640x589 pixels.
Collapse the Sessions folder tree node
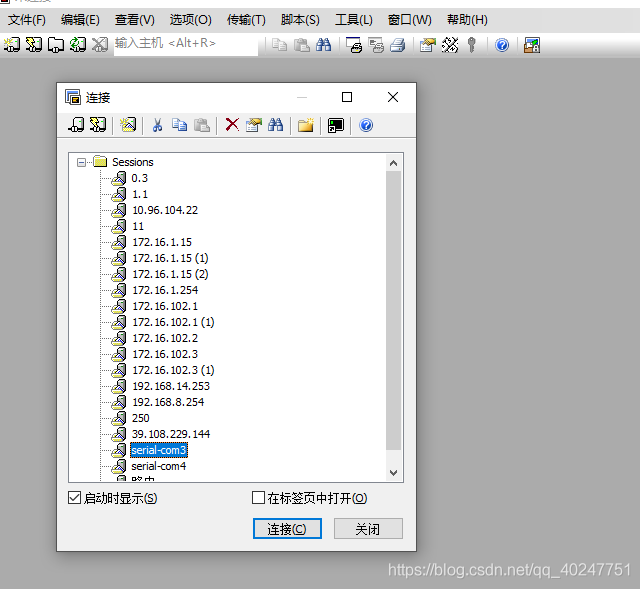tap(81, 162)
